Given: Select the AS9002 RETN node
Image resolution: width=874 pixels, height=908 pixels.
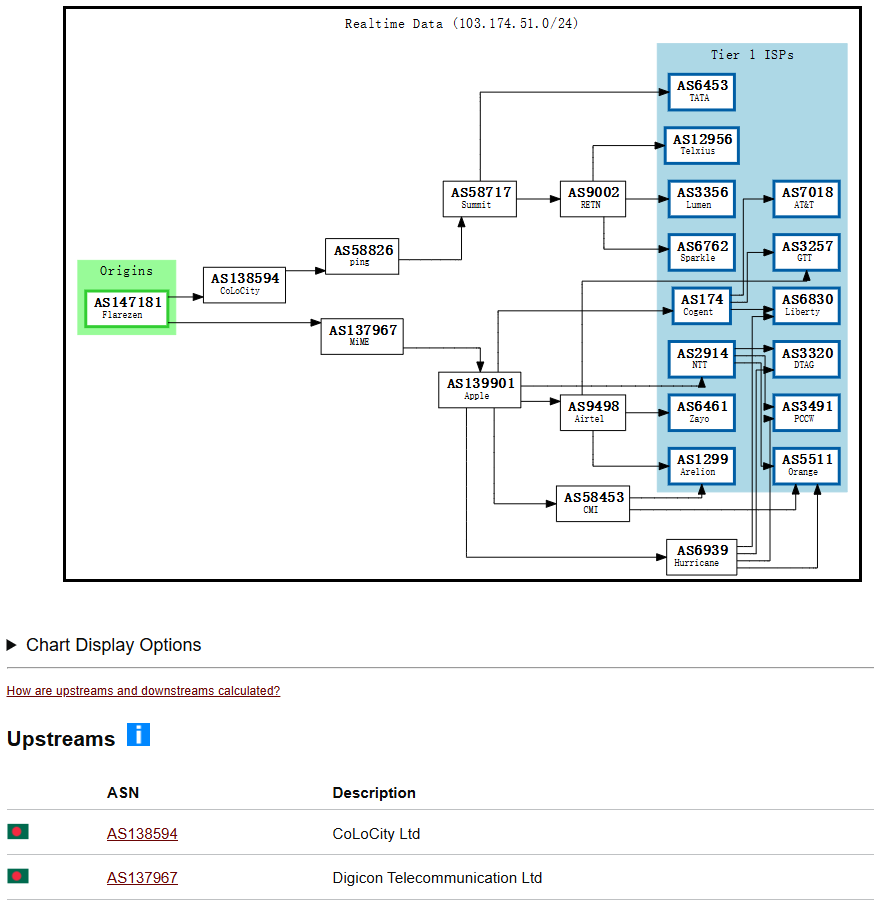Looking at the screenshot, I should pos(593,198).
